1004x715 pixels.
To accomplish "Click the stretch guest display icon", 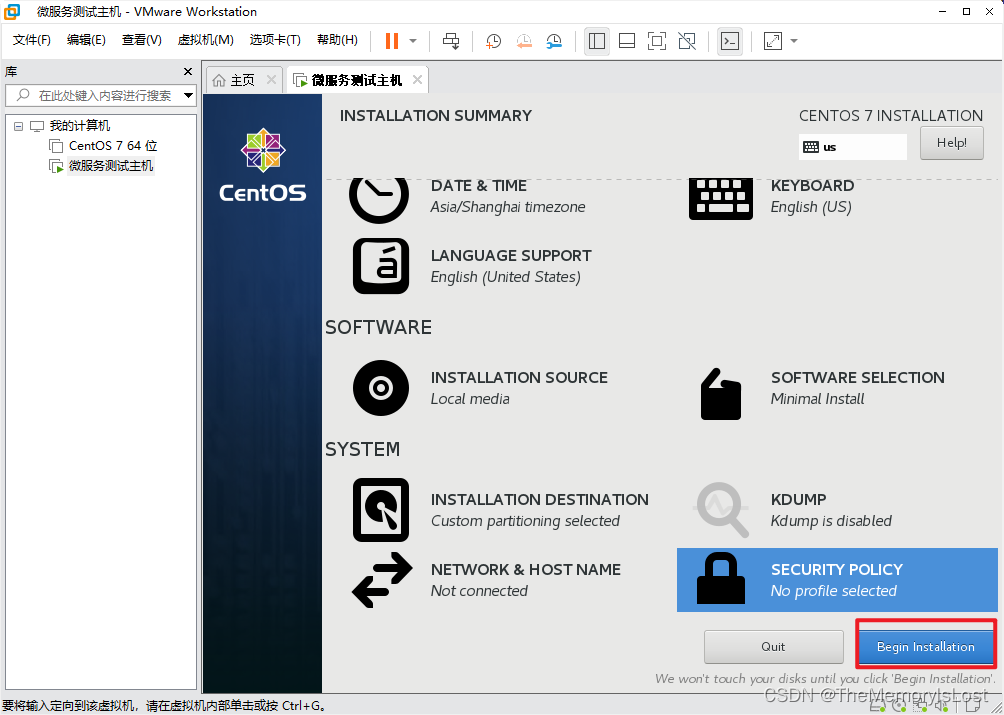I will (773, 41).
